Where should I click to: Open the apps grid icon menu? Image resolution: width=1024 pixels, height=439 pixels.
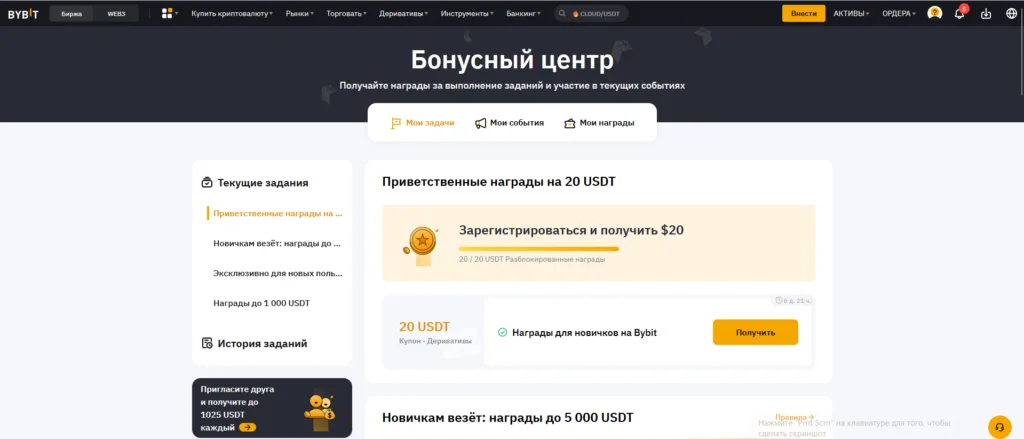pyautogui.click(x=167, y=13)
